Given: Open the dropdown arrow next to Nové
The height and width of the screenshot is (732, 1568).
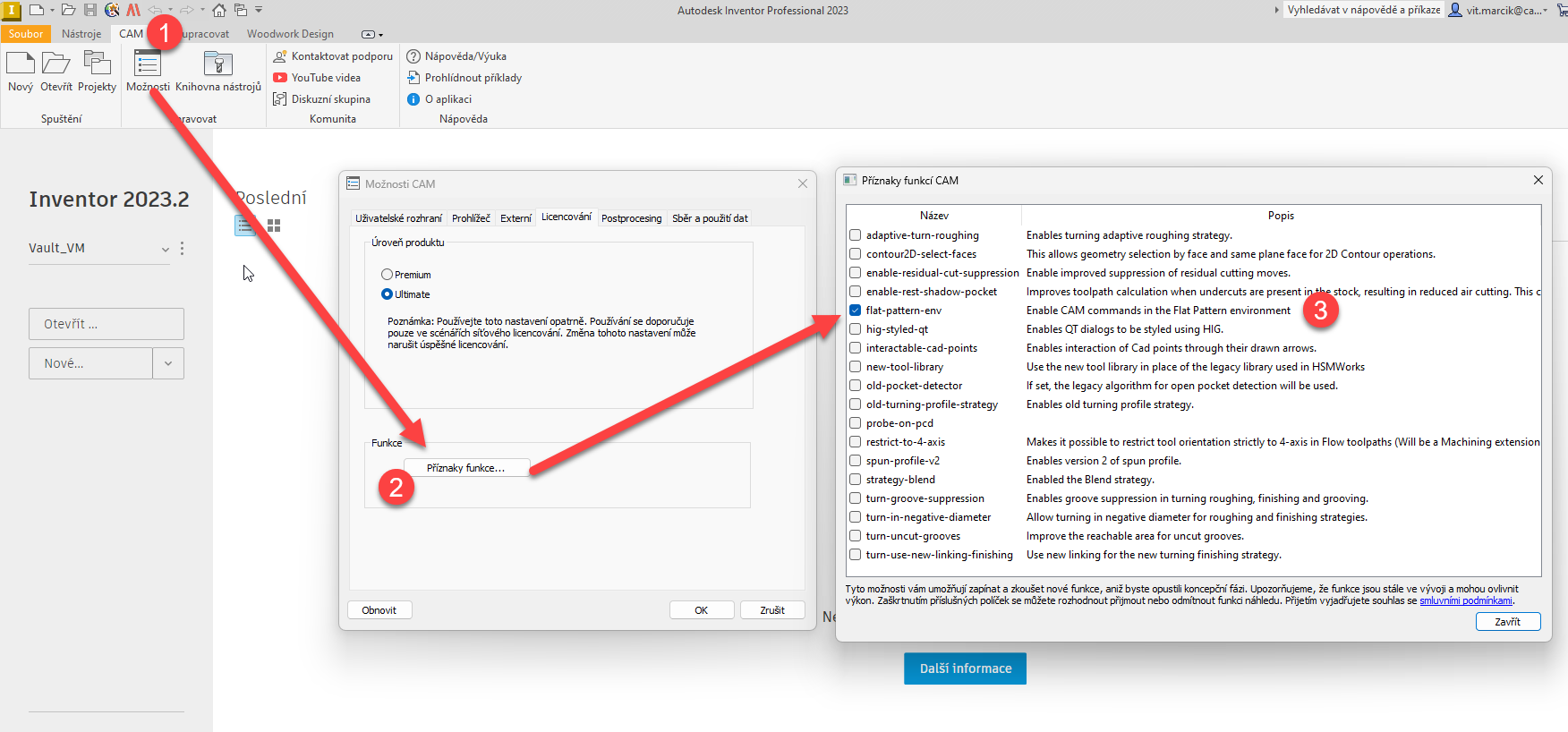Looking at the screenshot, I should click(x=168, y=363).
